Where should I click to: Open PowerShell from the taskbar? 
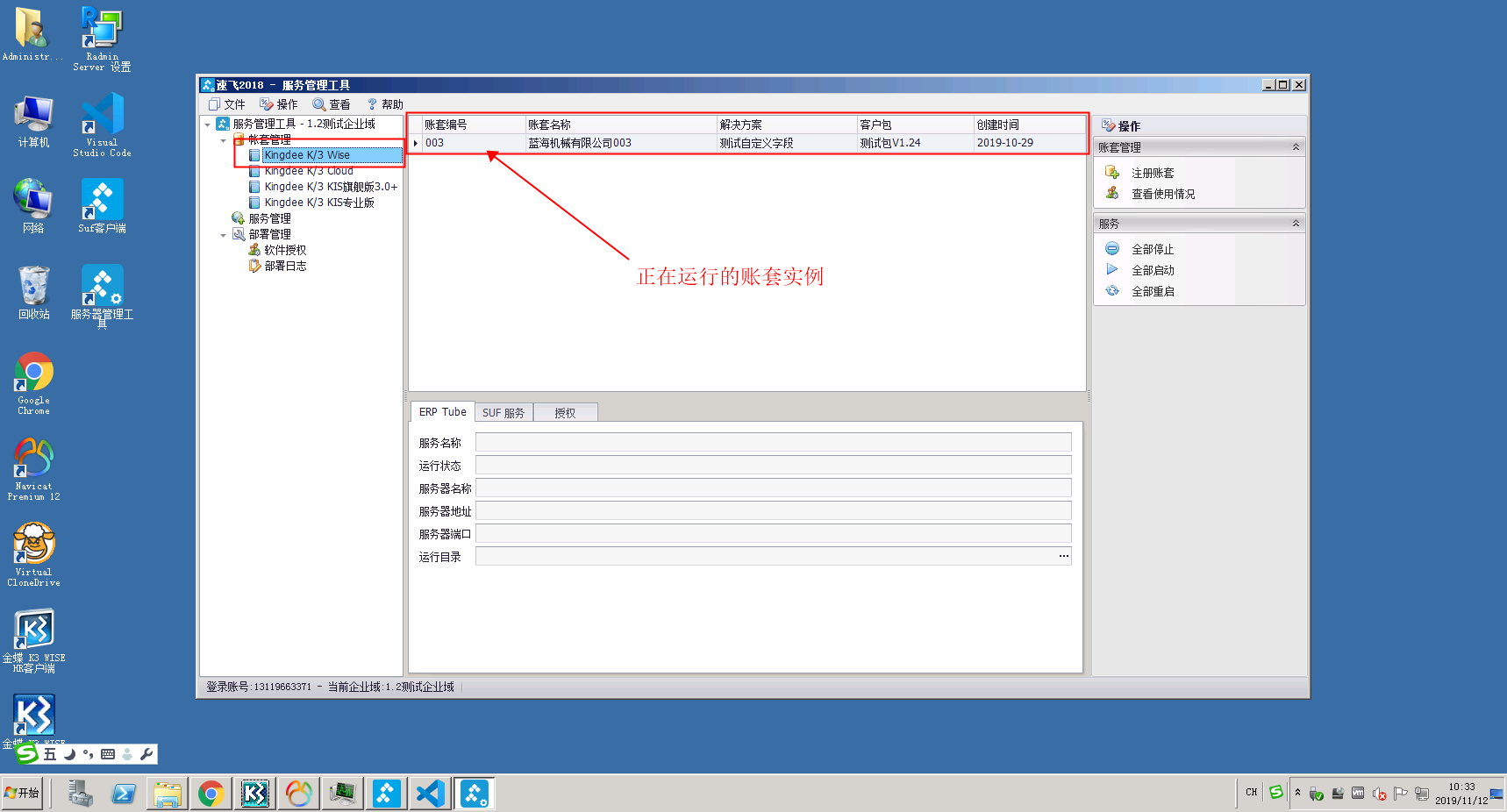tap(124, 794)
